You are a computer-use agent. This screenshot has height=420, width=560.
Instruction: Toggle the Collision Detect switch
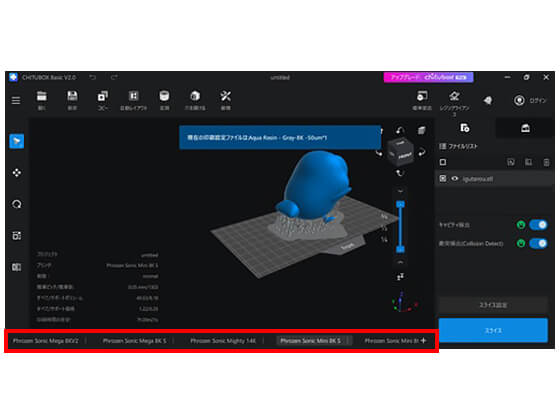[x=538, y=244]
